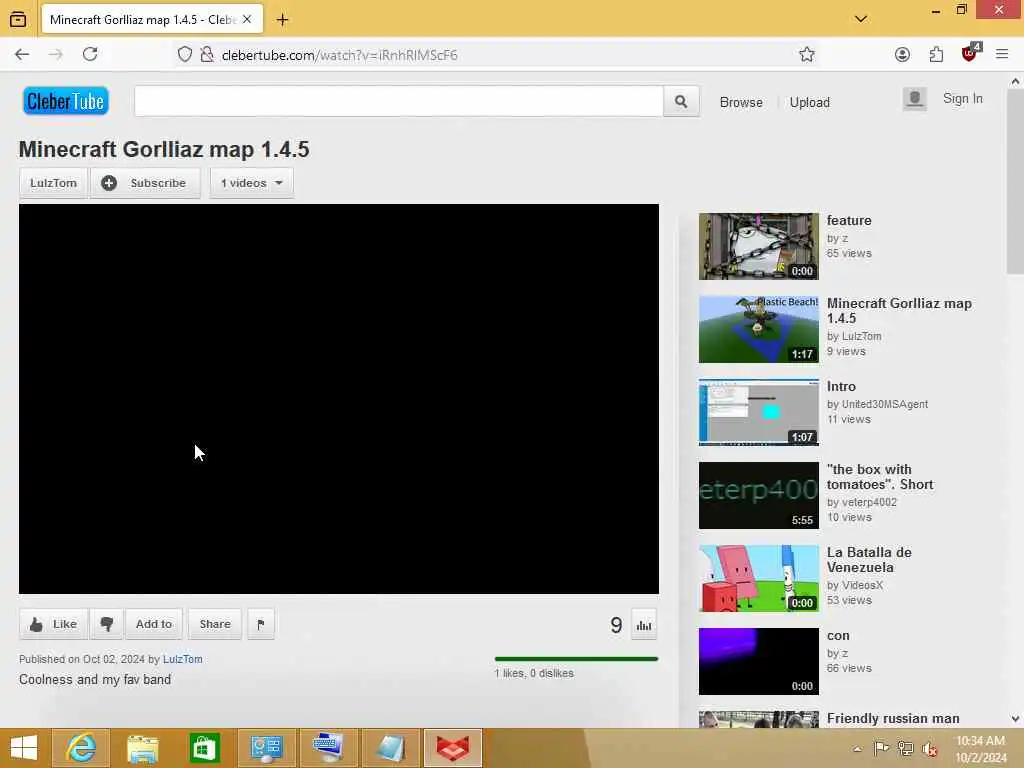Open video statistics bar-chart icon

point(644,625)
